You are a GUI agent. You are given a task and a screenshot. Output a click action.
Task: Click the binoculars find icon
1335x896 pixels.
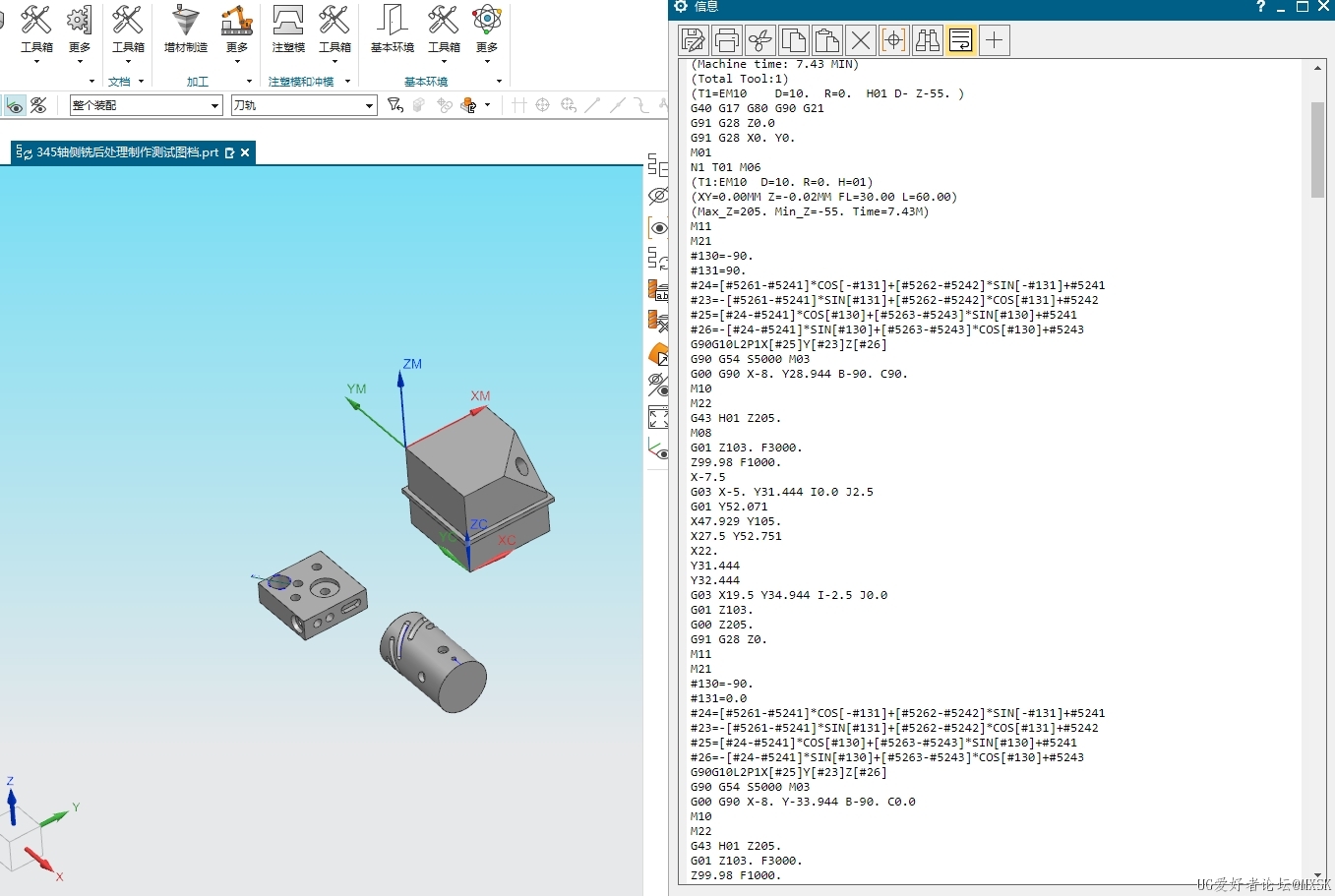coord(928,40)
